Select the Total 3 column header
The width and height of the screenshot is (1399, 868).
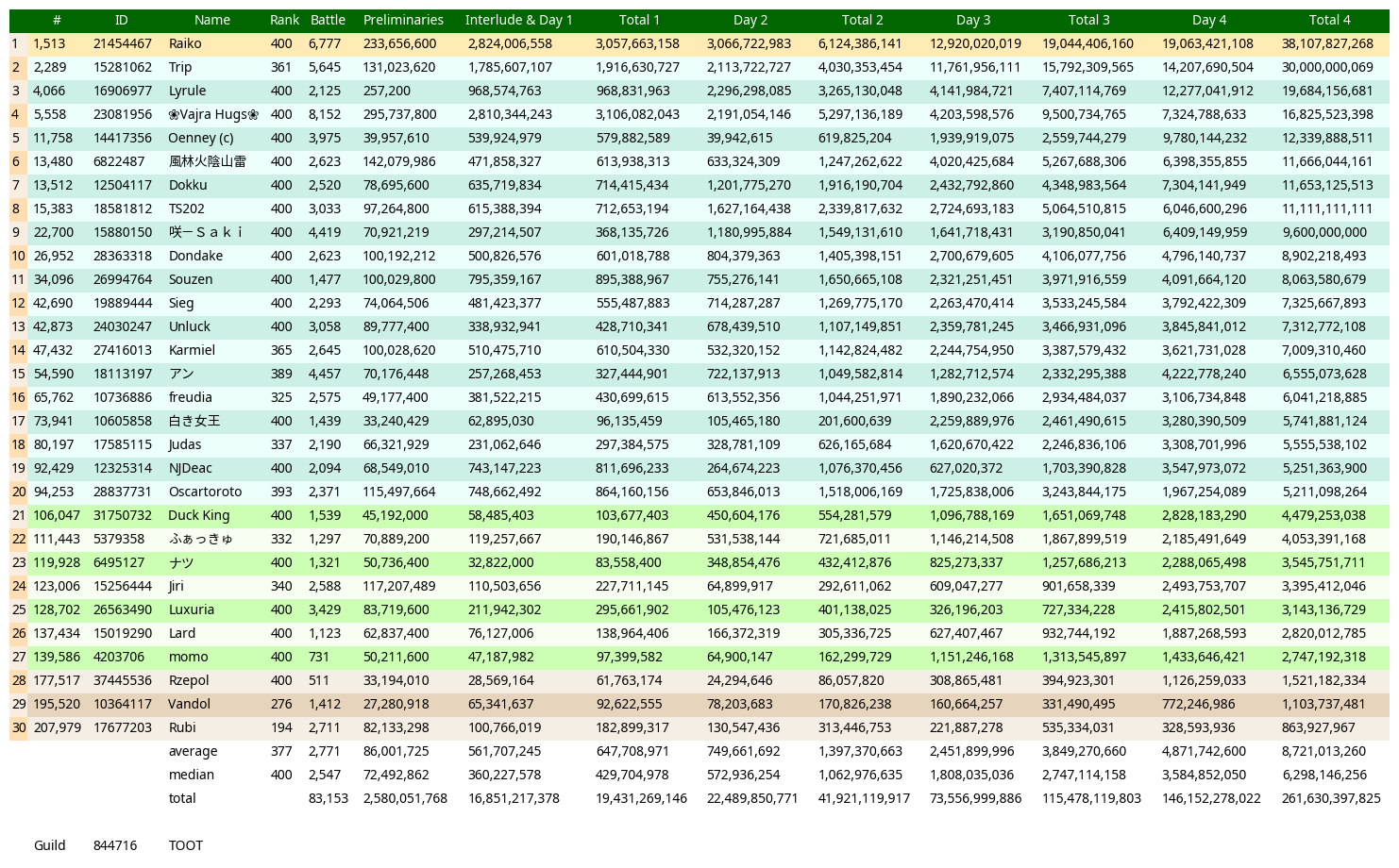[x=1088, y=20]
